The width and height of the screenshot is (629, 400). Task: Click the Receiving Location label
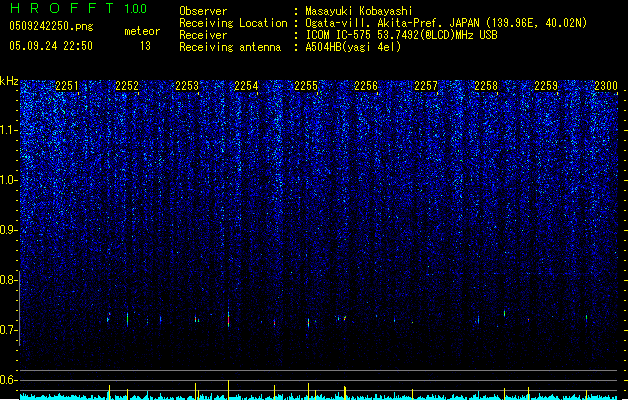[x=233, y=23]
